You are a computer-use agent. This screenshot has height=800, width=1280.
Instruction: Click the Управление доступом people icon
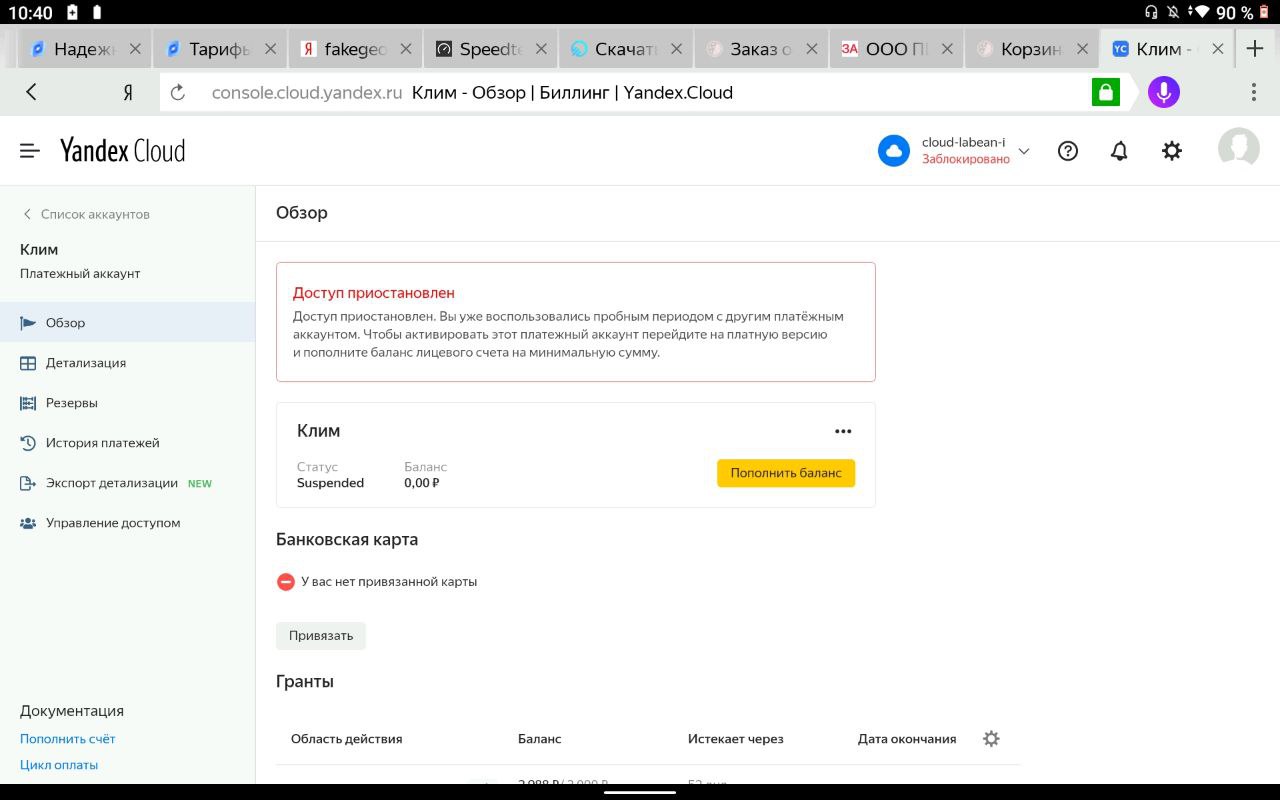pyautogui.click(x=28, y=523)
